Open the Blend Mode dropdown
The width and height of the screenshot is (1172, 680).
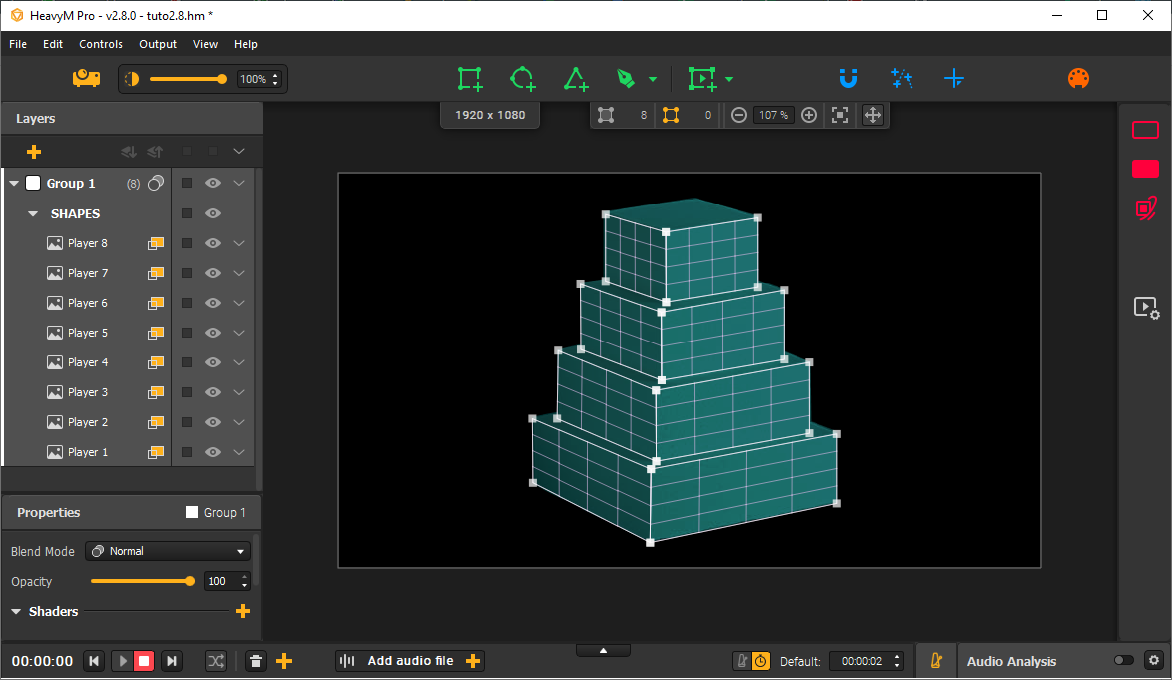coord(167,551)
